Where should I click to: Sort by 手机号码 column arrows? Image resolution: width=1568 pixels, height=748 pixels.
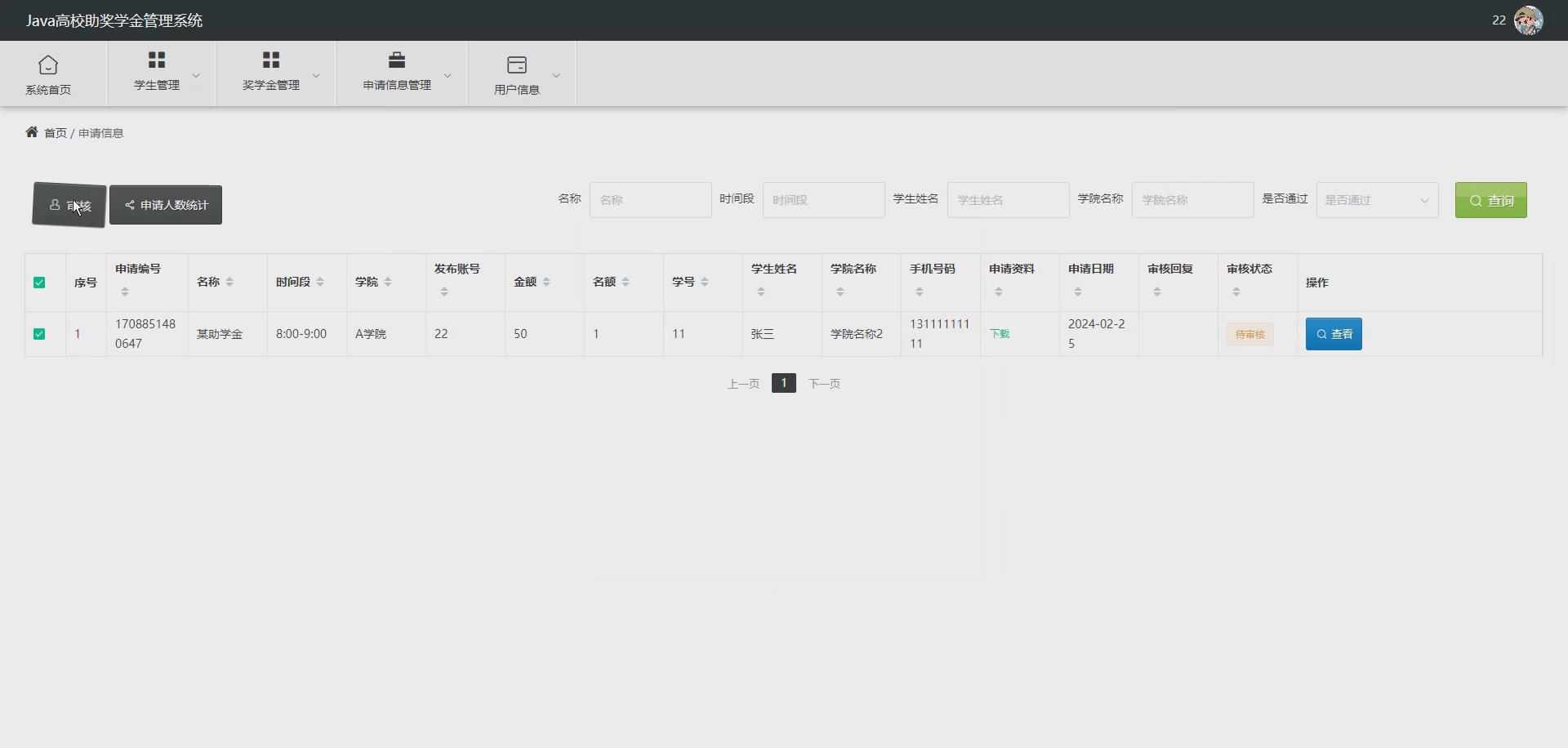(x=920, y=292)
